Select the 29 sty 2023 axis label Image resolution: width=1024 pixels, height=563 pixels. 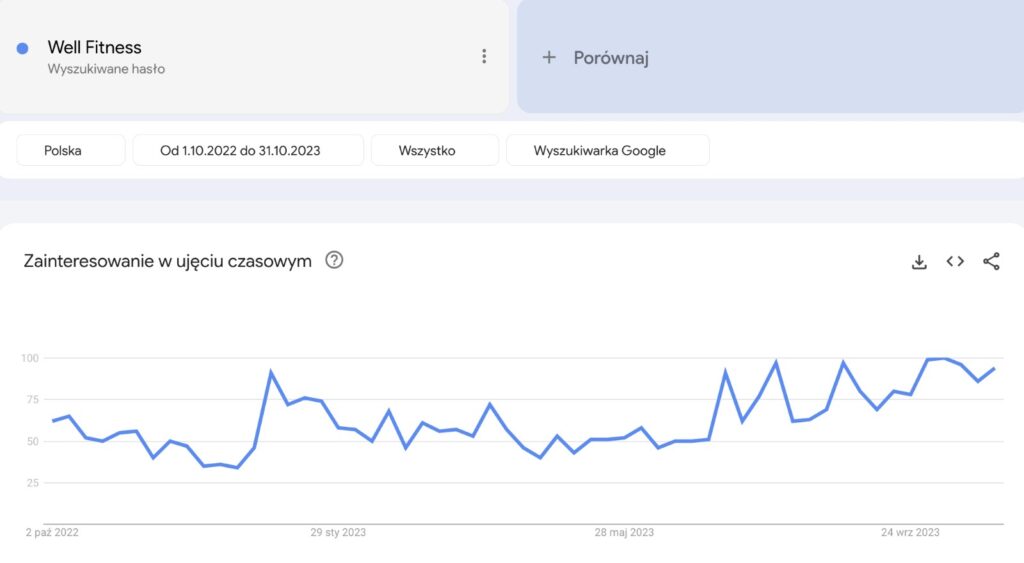[x=338, y=532]
